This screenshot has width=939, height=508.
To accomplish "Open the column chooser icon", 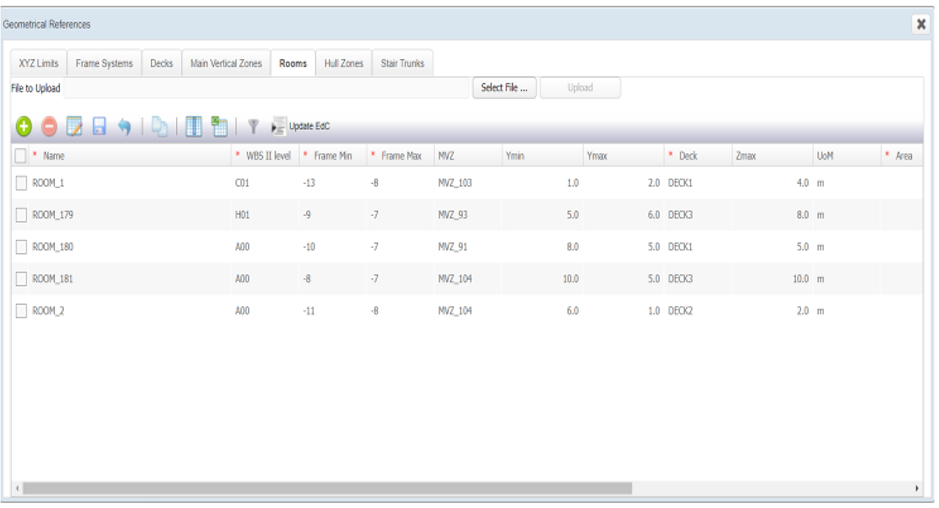I will click(194, 126).
